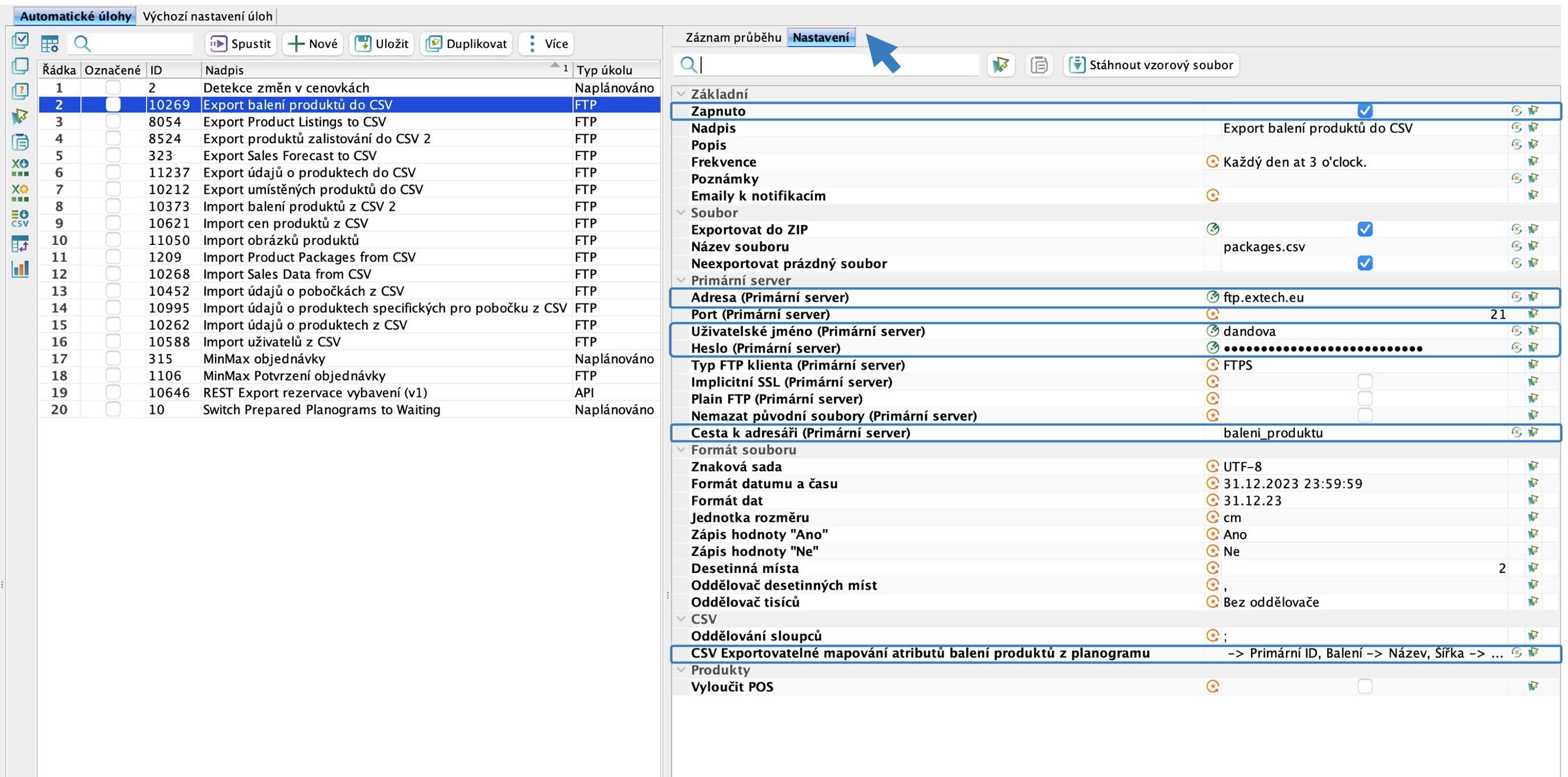The image size is (1568, 777).
Task: Click the table with swap arrows sidebar icon
Action: [x=20, y=243]
